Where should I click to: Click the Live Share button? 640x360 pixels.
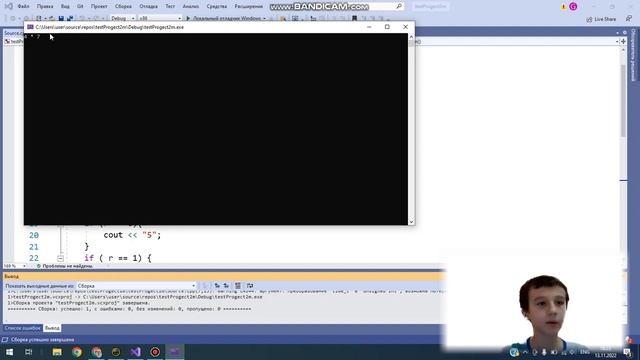[601, 19]
